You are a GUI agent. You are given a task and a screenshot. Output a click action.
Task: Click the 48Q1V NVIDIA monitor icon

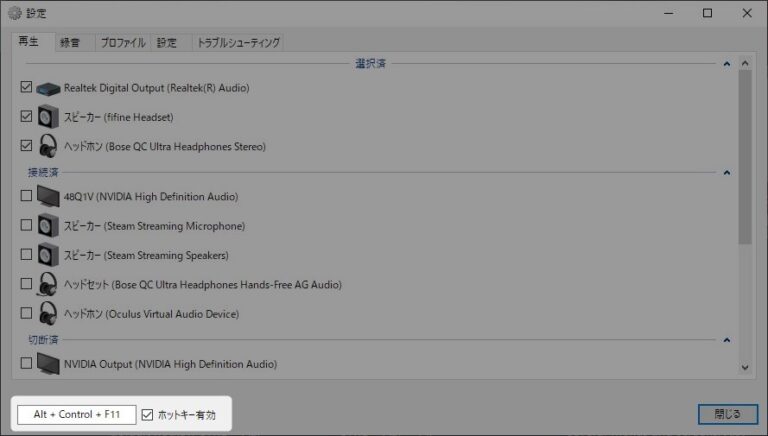49,197
